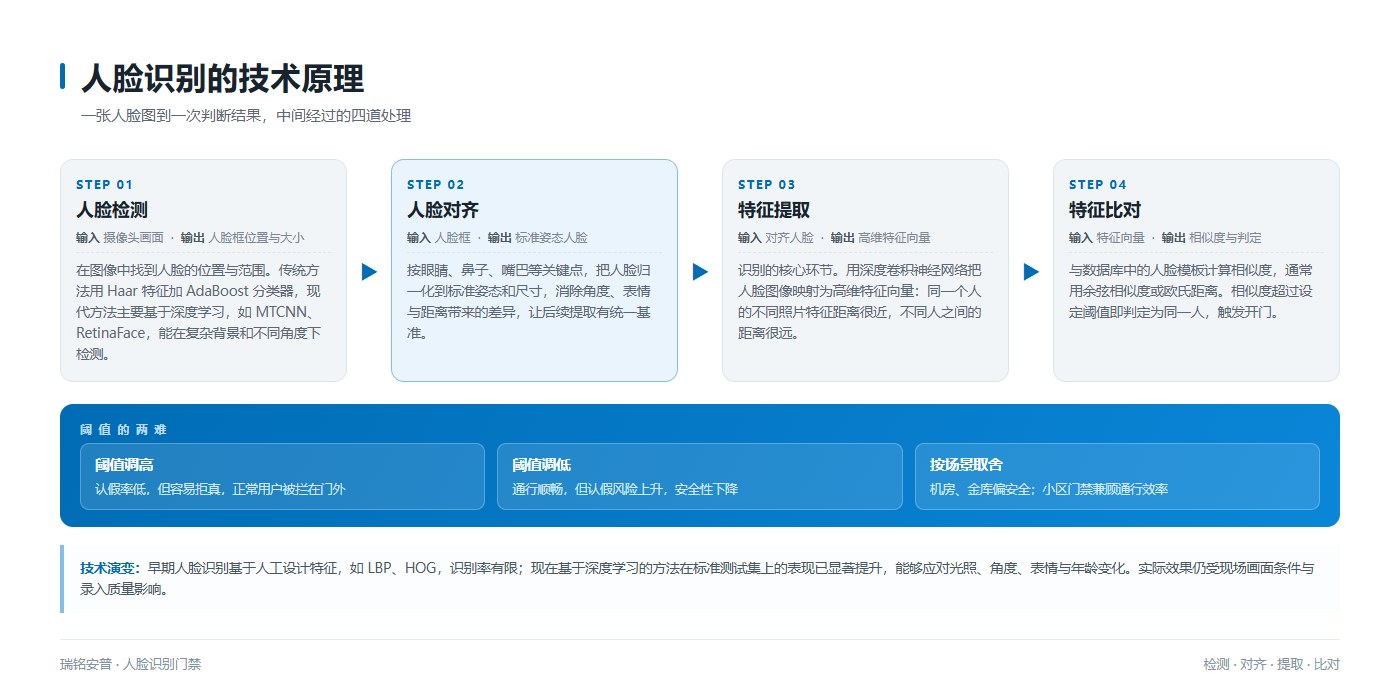Click the STEP 01 label
This screenshot has height=698, width=1400.
coord(104,184)
